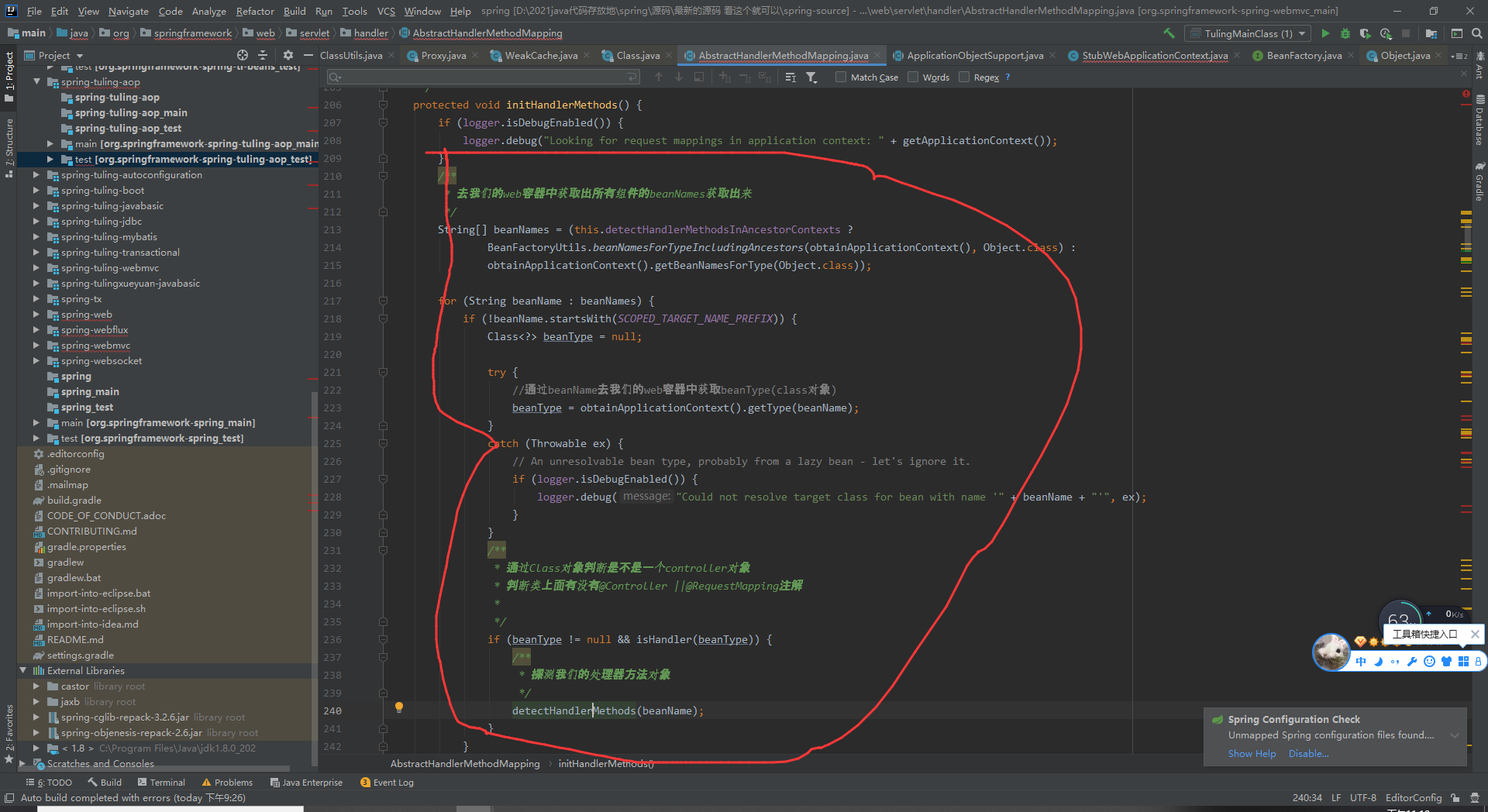Open the search history dropdown in the find field
Screen dimensions: 1488x812
(x=335, y=77)
